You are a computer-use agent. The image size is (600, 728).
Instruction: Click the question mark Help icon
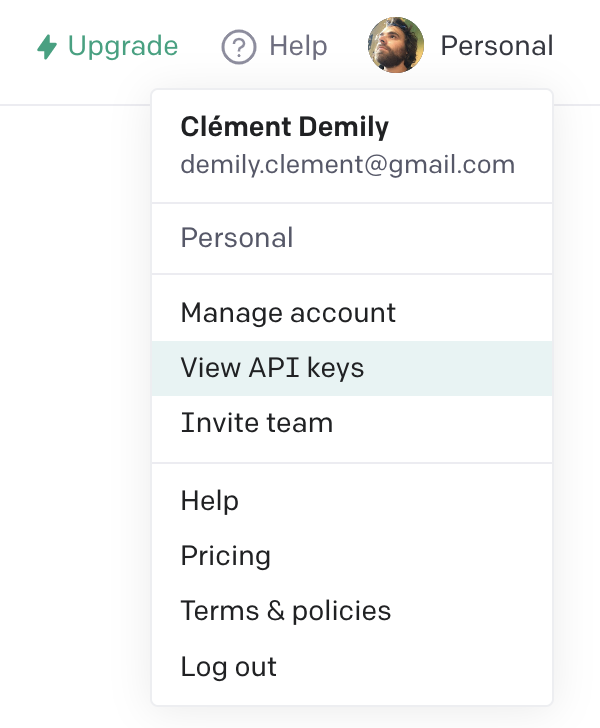pos(239,47)
